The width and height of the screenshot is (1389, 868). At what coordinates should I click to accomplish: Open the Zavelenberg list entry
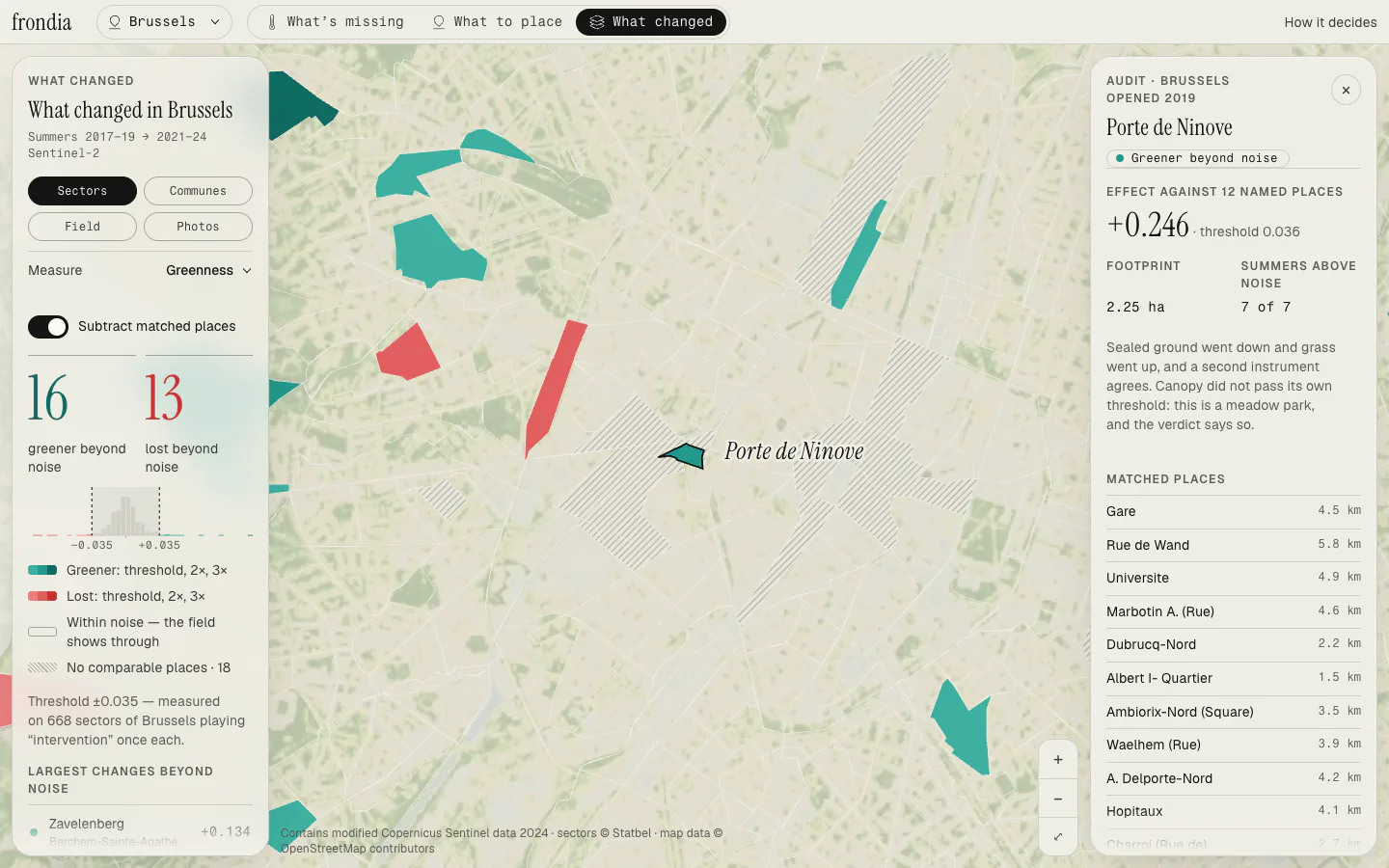point(140,829)
